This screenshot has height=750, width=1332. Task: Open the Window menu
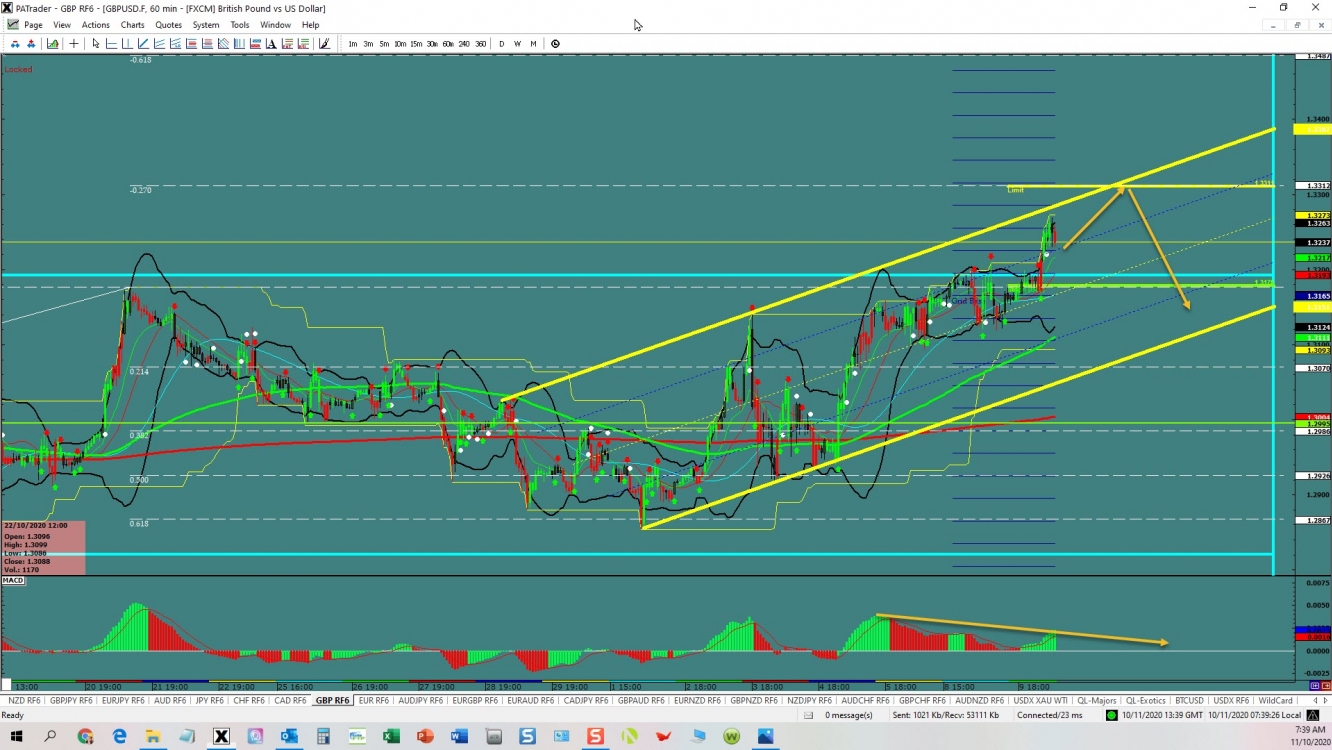[x=275, y=25]
